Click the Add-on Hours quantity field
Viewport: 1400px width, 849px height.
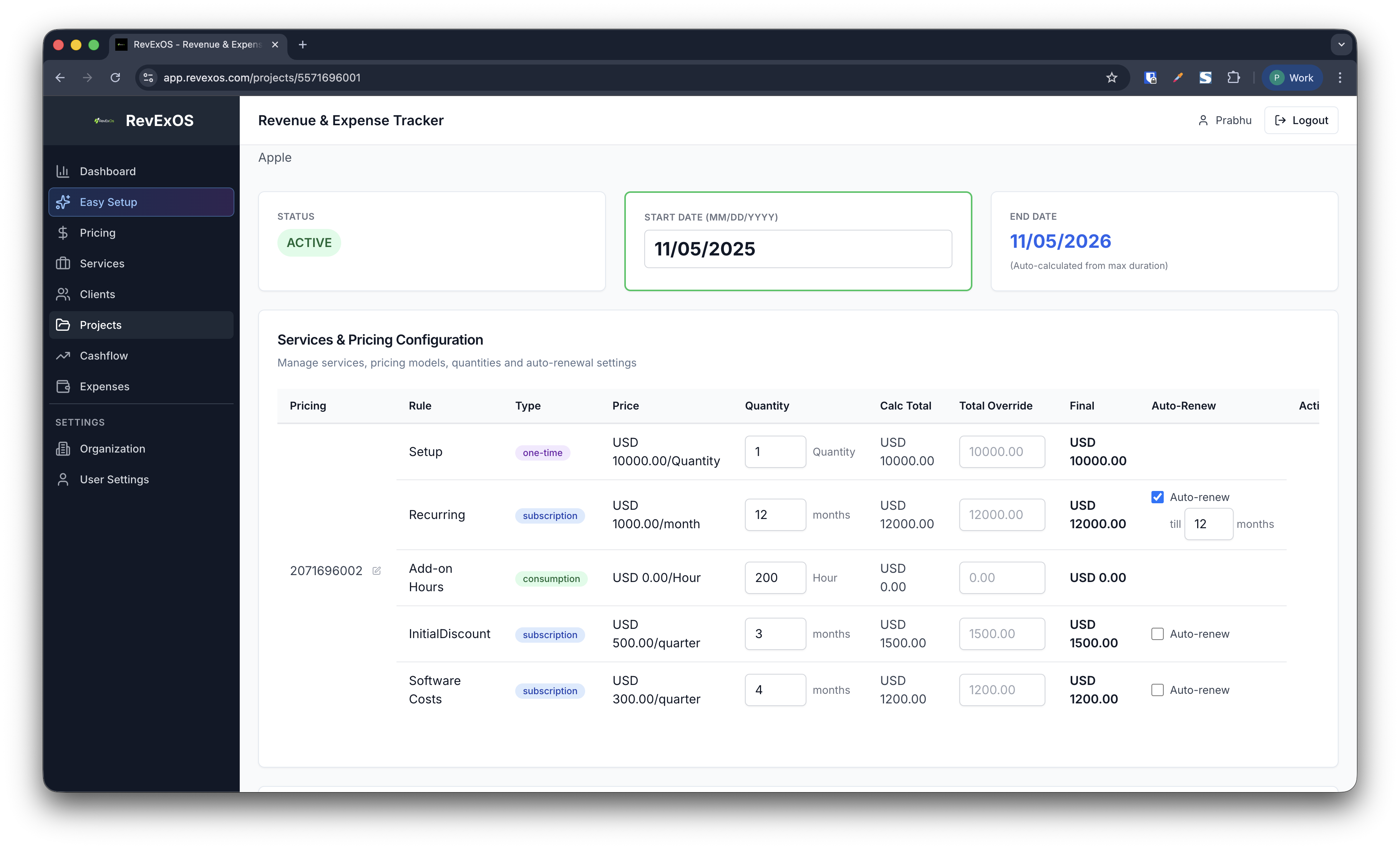[775, 578]
